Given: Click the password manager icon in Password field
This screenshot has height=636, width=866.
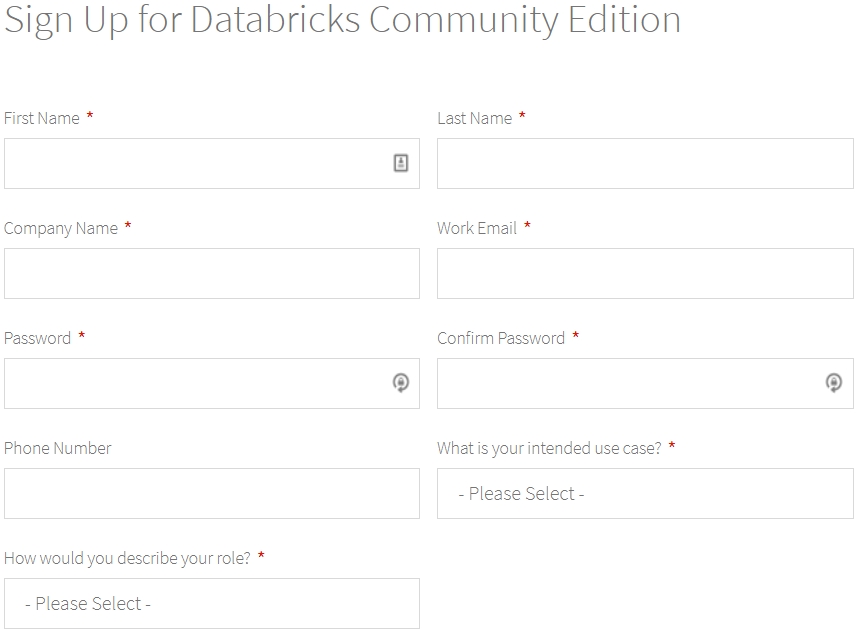Looking at the screenshot, I should 401,383.
